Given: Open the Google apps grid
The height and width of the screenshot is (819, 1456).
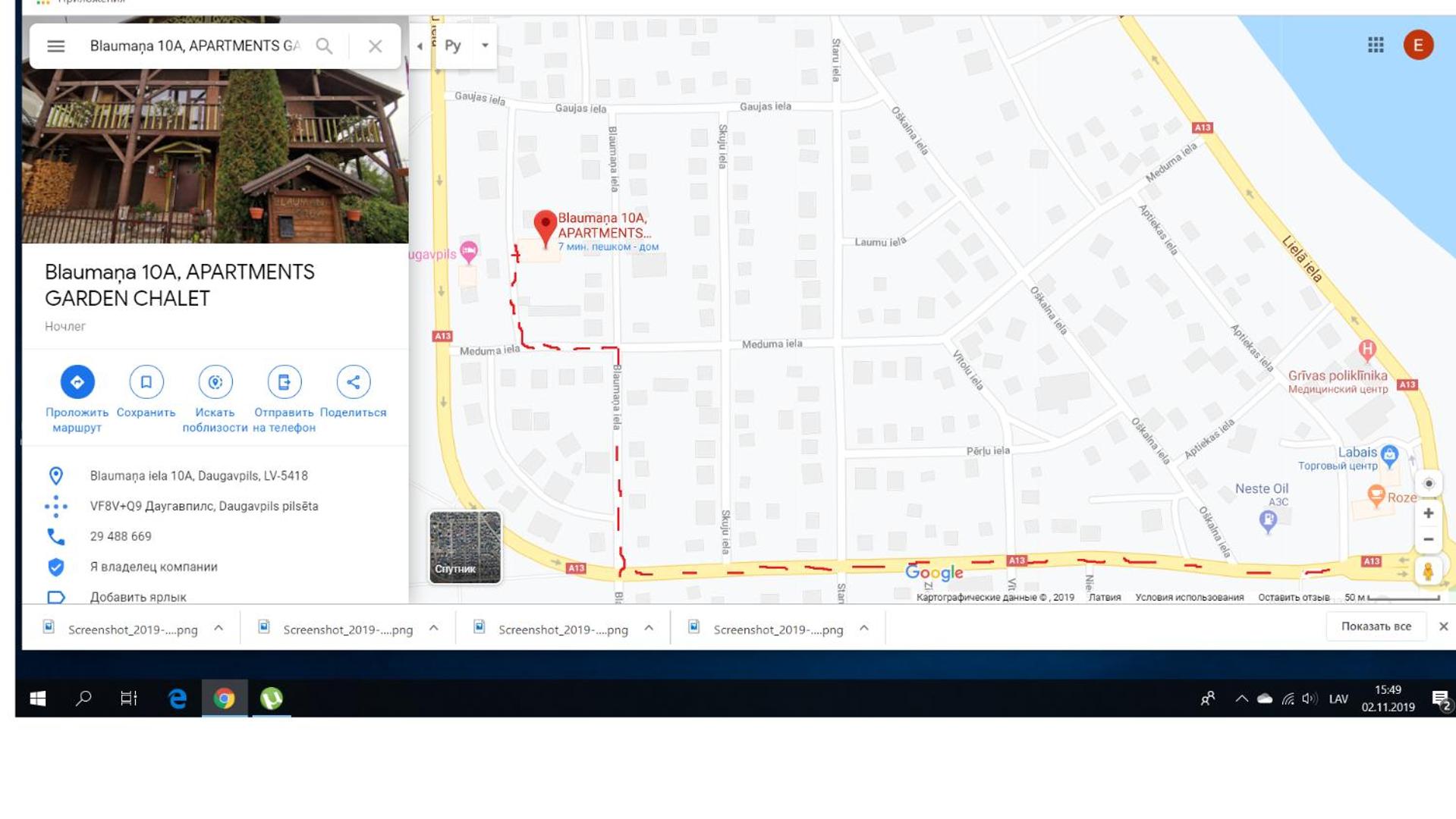Looking at the screenshot, I should (1376, 45).
